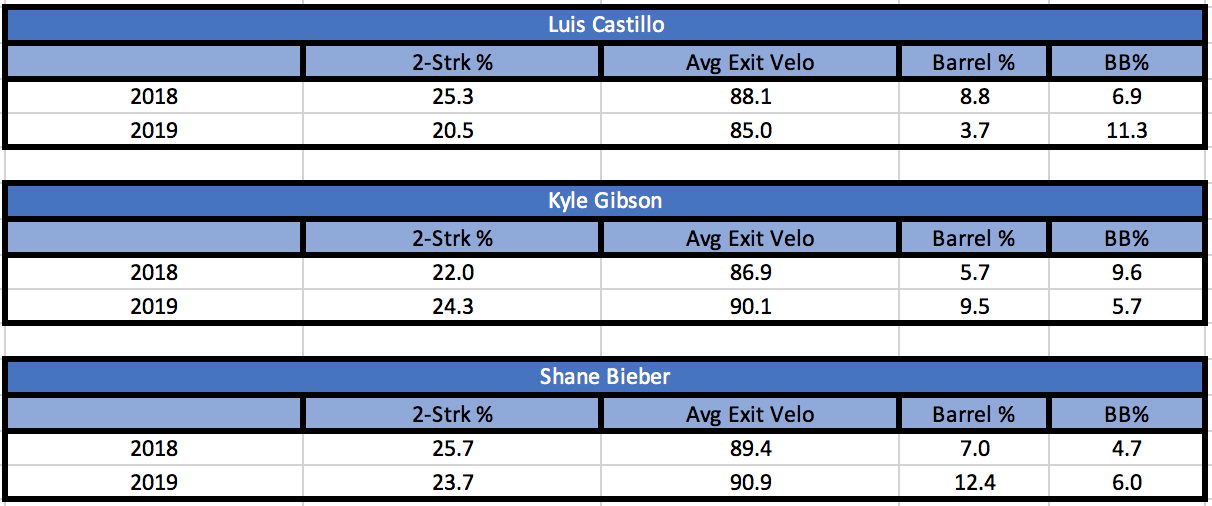Image resolution: width=1212 pixels, height=506 pixels.
Task: Select Gibson's 2018 BB% value 9.6
Action: tap(1126, 273)
